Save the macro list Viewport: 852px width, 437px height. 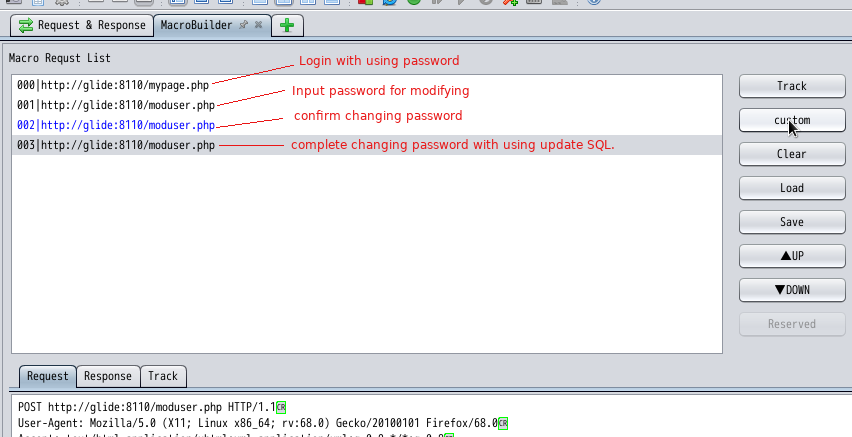[x=792, y=222]
